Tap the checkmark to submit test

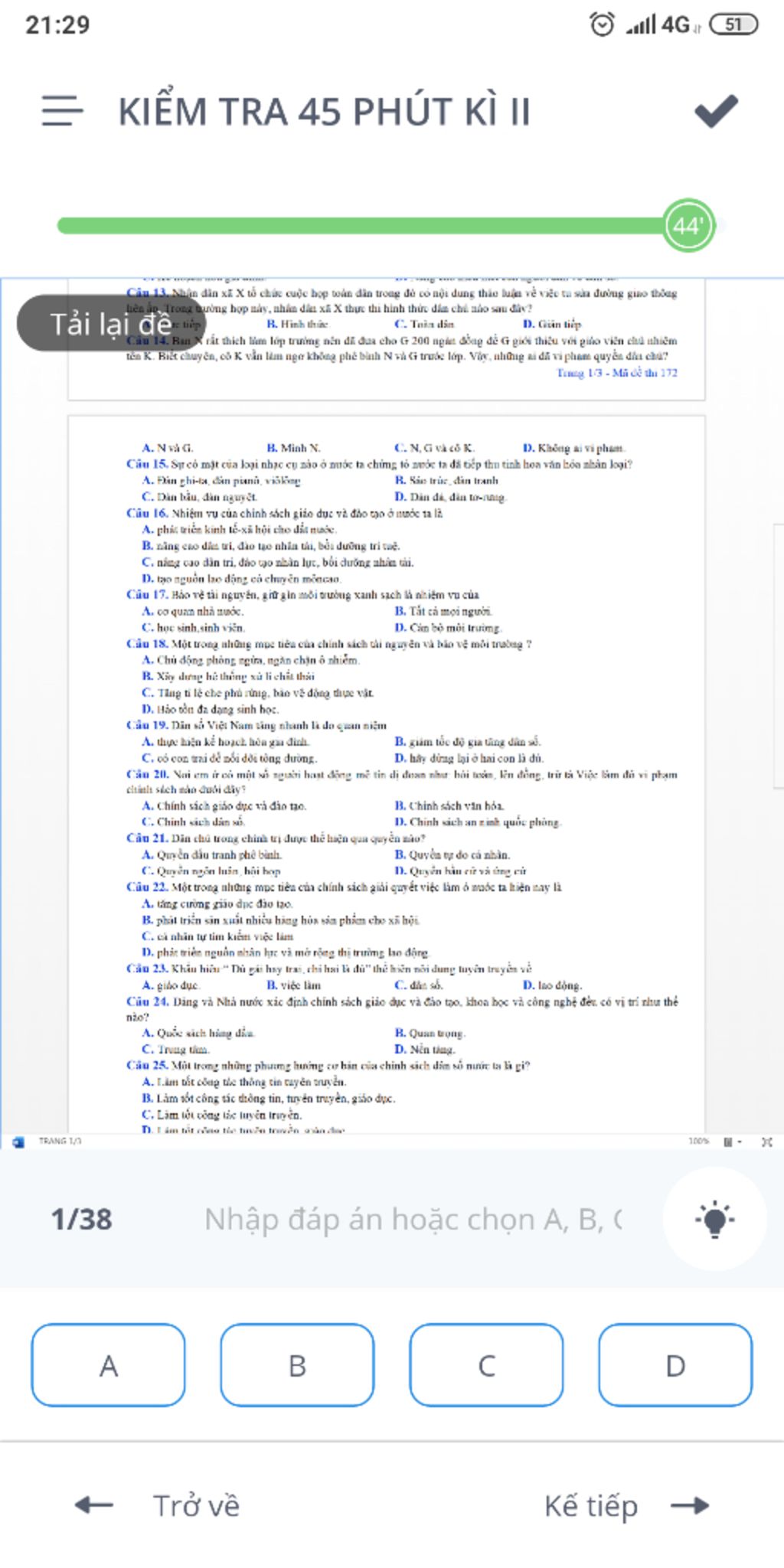coord(716,111)
